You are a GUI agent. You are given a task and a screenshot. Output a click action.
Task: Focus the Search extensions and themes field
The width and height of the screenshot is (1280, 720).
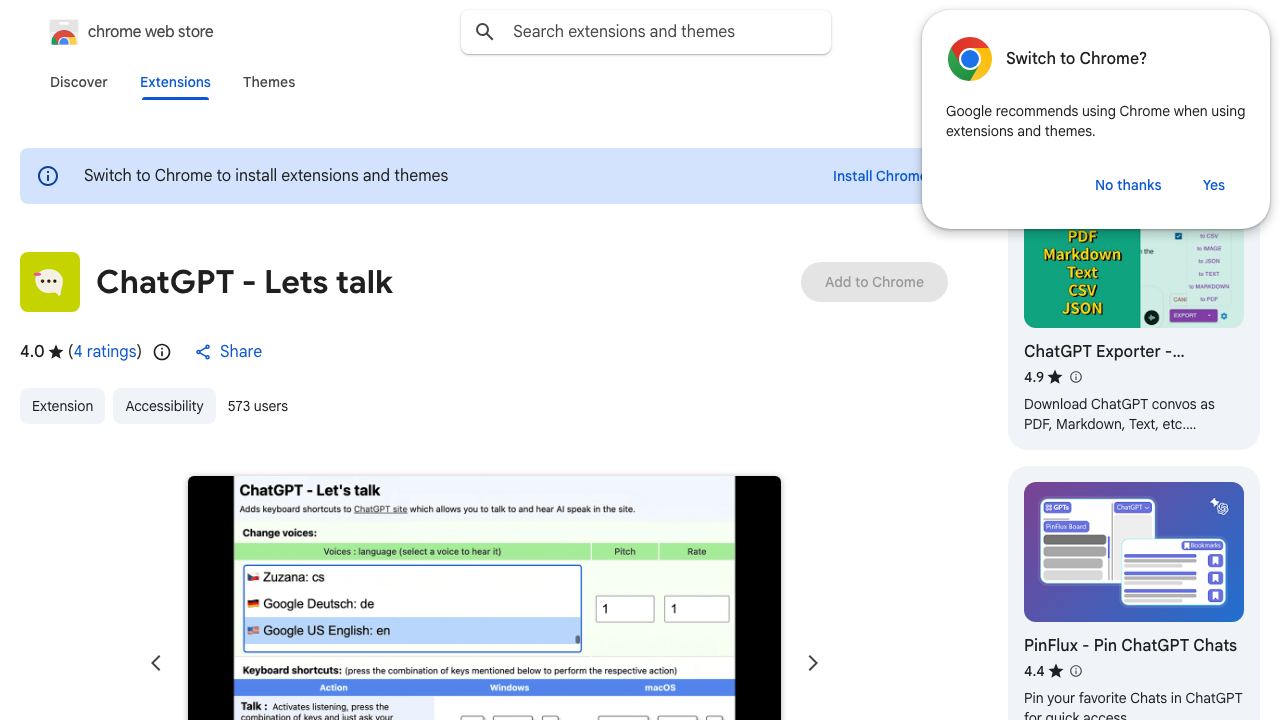pyautogui.click(x=646, y=32)
